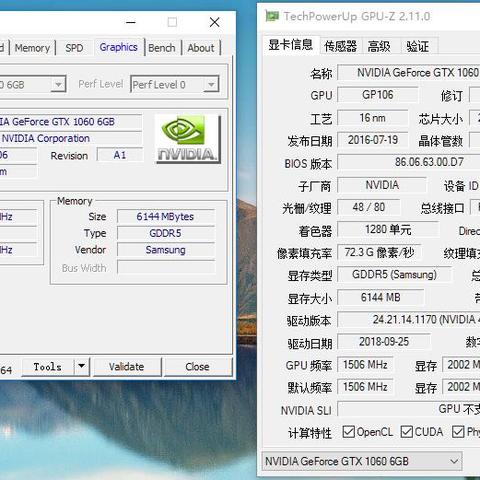Click the GeForce GTX 1060 6GB name in CPU-Z
This screenshot has height=480, width=480.
coord(71,122)
